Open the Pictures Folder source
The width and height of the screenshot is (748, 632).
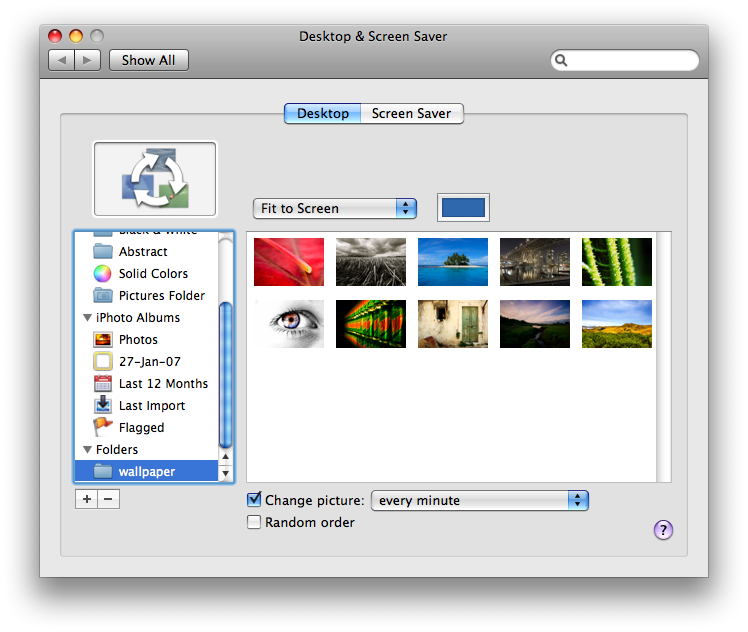(x=161, y=296)
